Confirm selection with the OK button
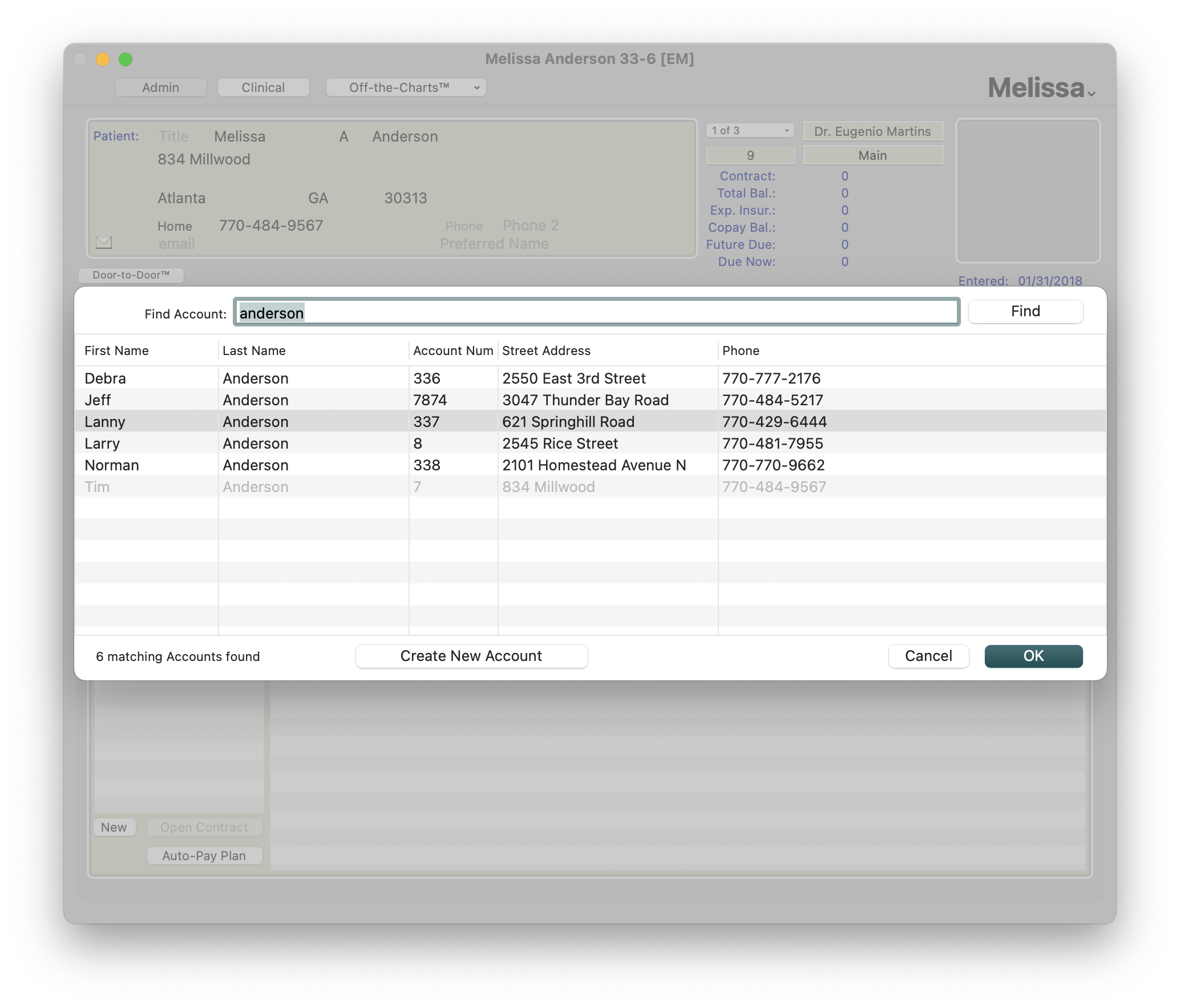 (x=1033, y=656)
